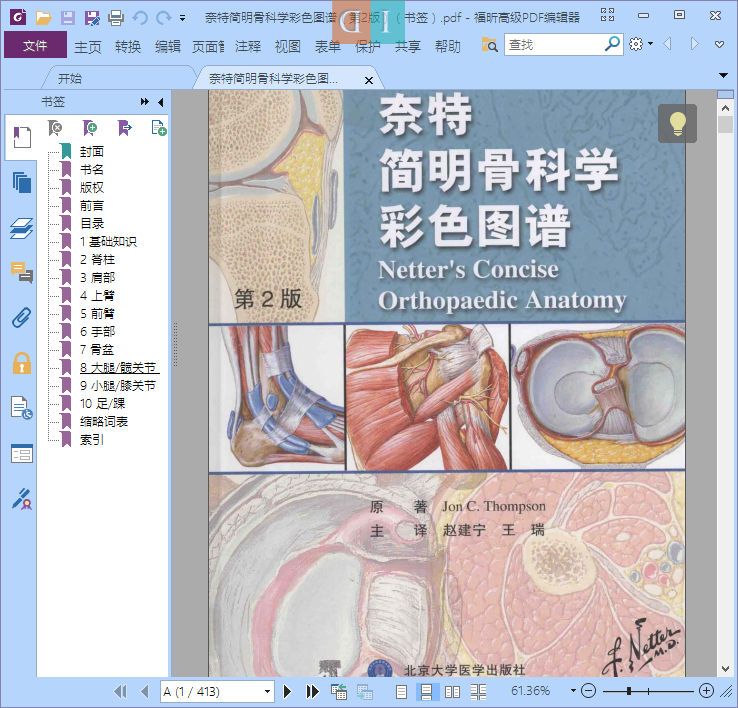Select the 版权 bookmark
Viewport: 738px width, 708px height.
tap(91, 187)
